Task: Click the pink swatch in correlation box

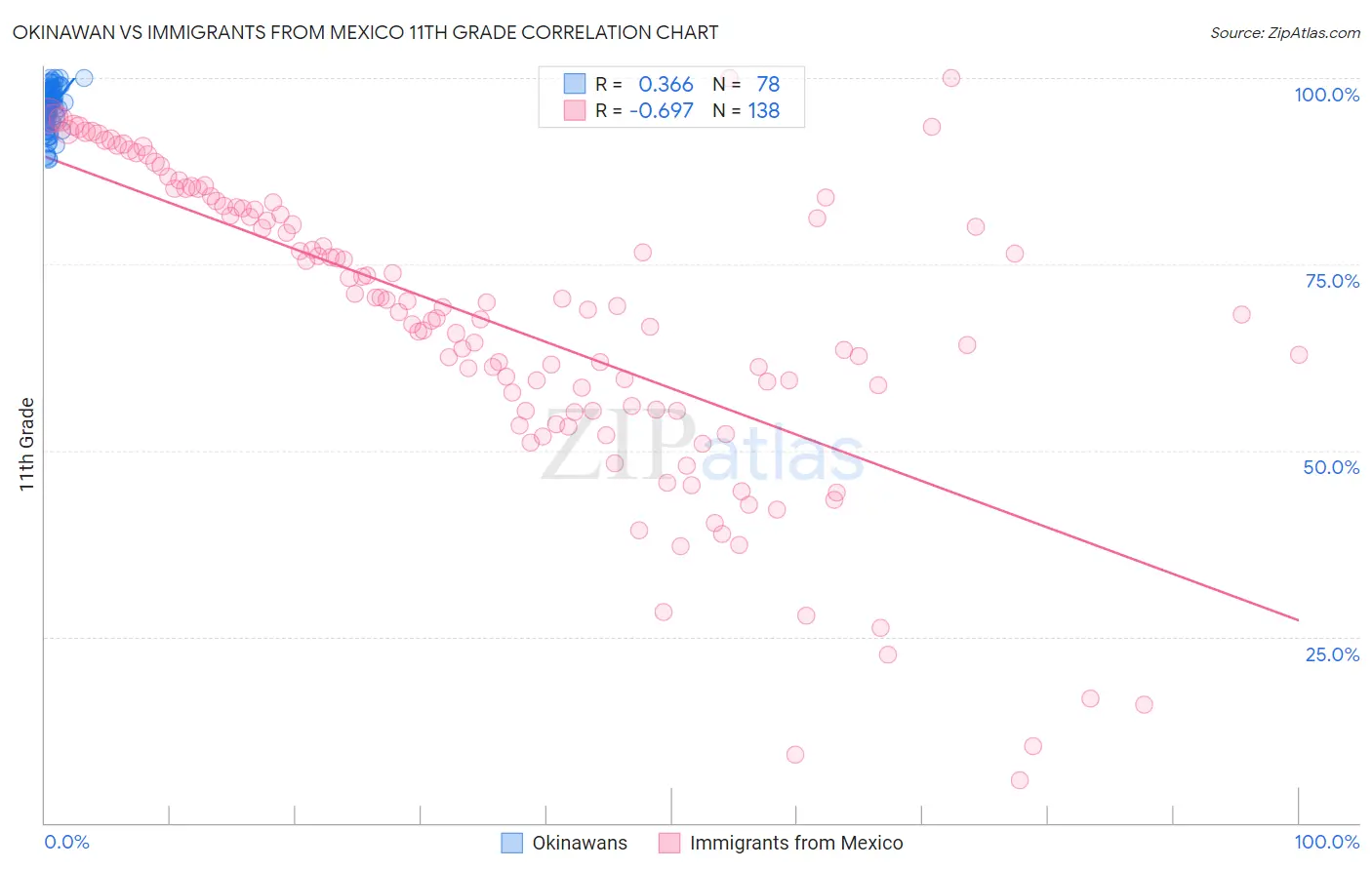Action: tap(575, 110)
